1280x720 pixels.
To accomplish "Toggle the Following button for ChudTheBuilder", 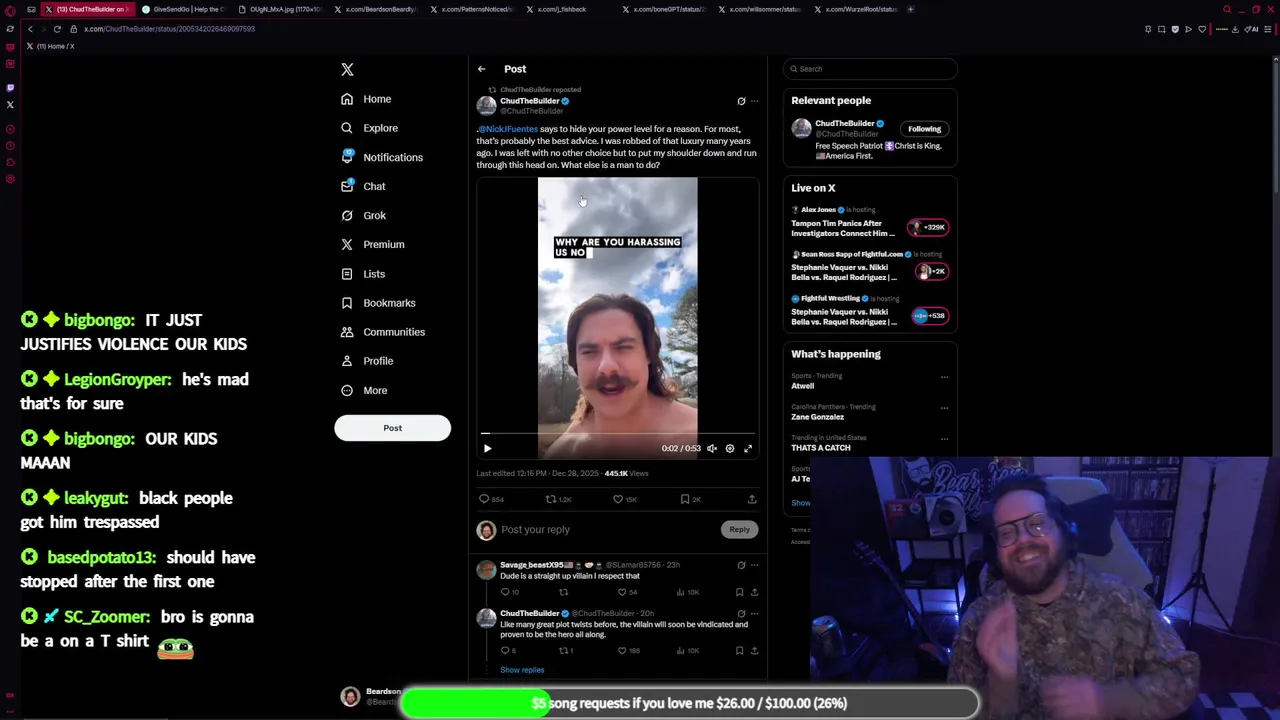I will [924, 129].
